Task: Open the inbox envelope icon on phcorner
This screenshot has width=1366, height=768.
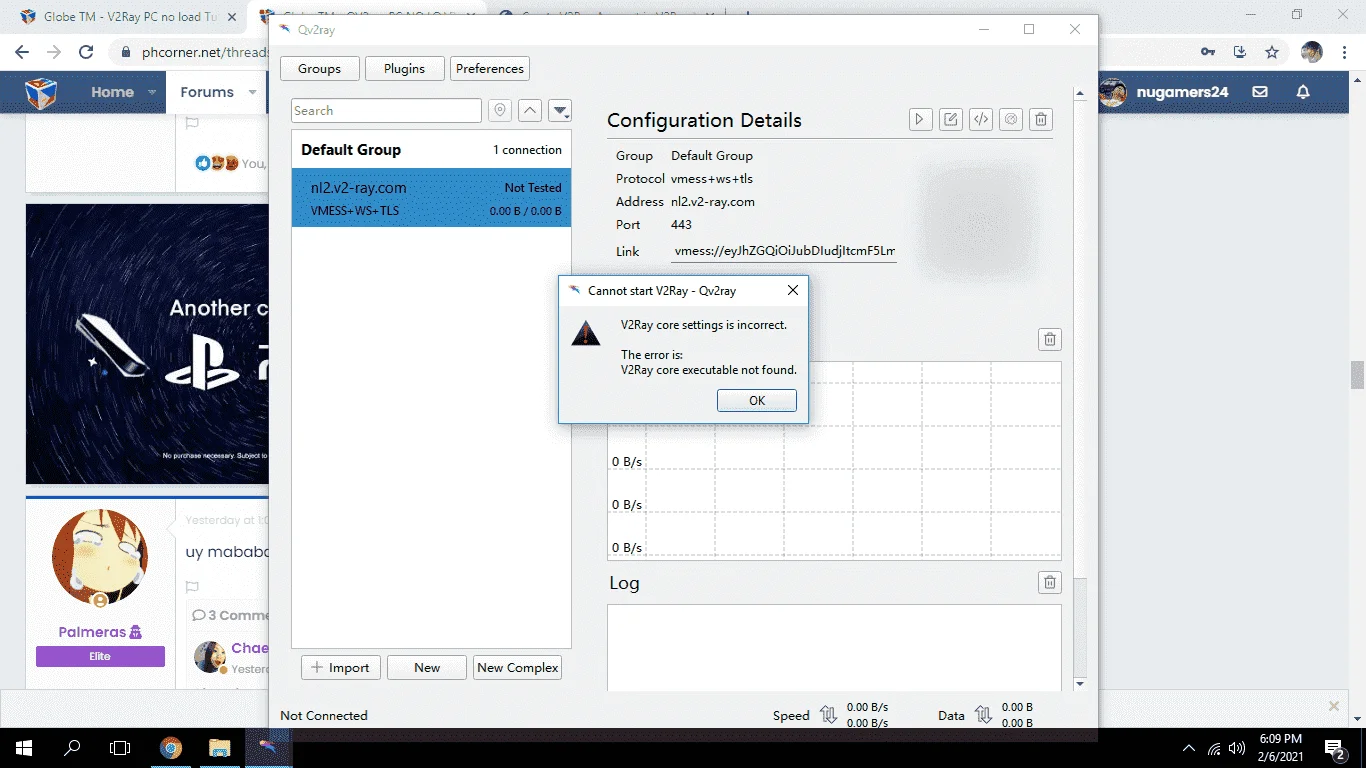Action: [1260, 92]
